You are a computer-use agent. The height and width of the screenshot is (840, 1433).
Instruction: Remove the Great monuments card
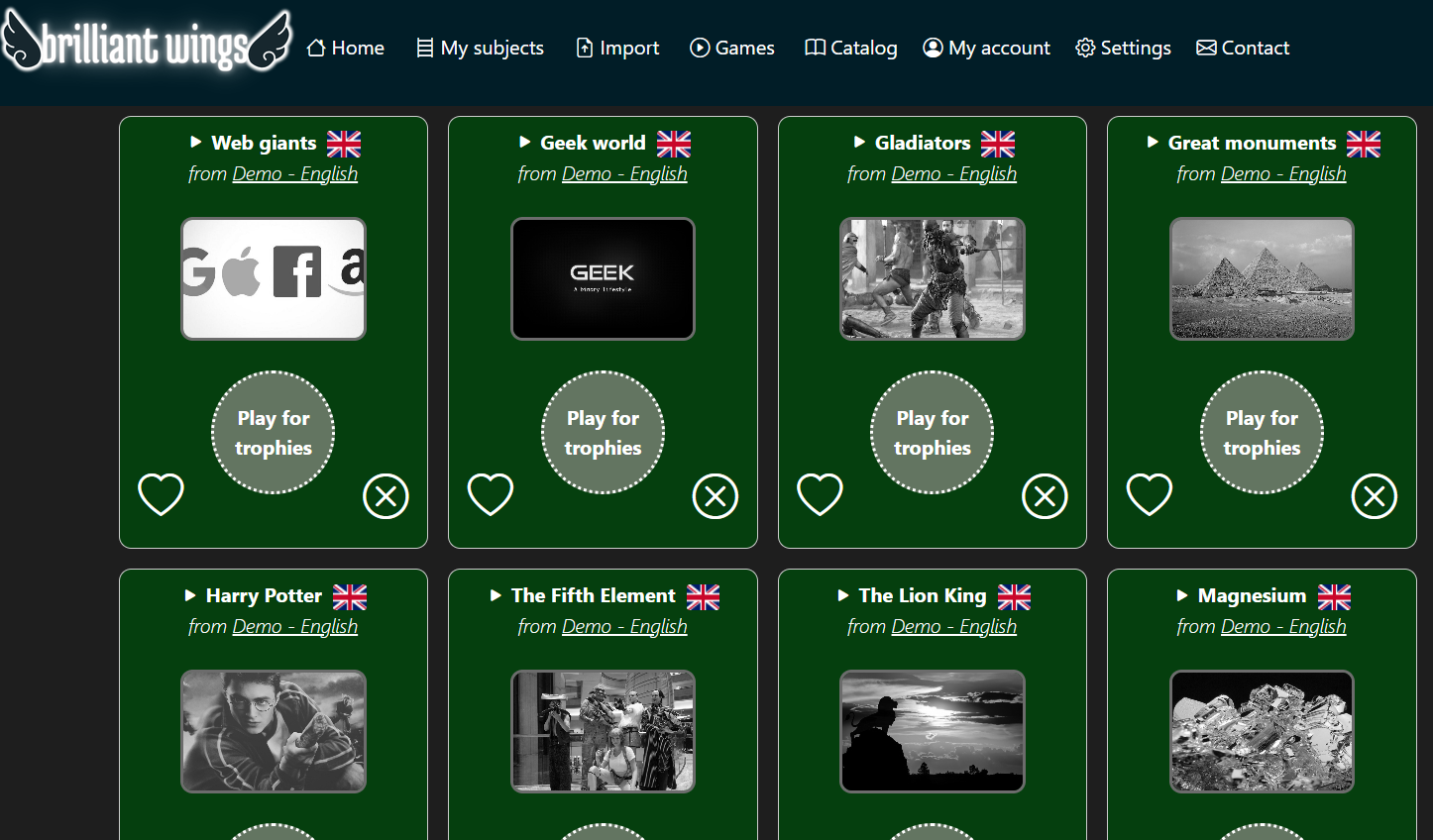tap(1375, 496)
